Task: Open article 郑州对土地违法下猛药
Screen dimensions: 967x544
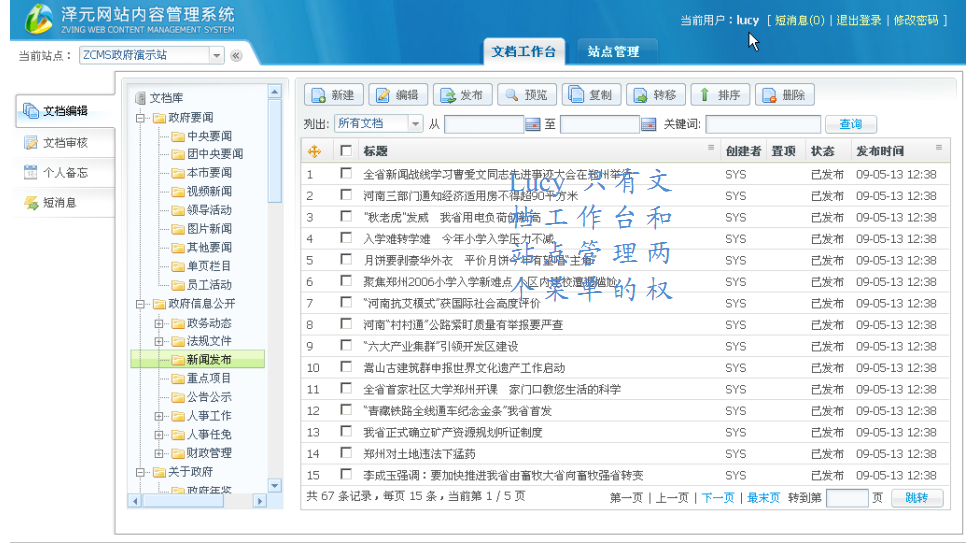Action: (x=419, y=454)
